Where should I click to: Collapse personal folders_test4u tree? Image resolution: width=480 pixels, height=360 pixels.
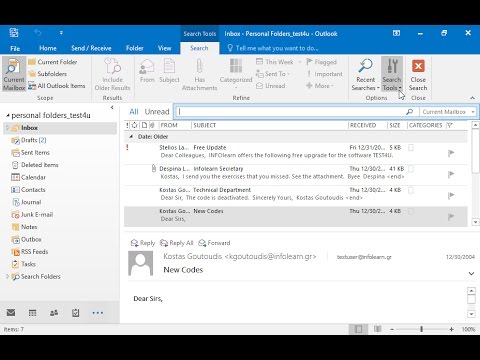[8, 116]
